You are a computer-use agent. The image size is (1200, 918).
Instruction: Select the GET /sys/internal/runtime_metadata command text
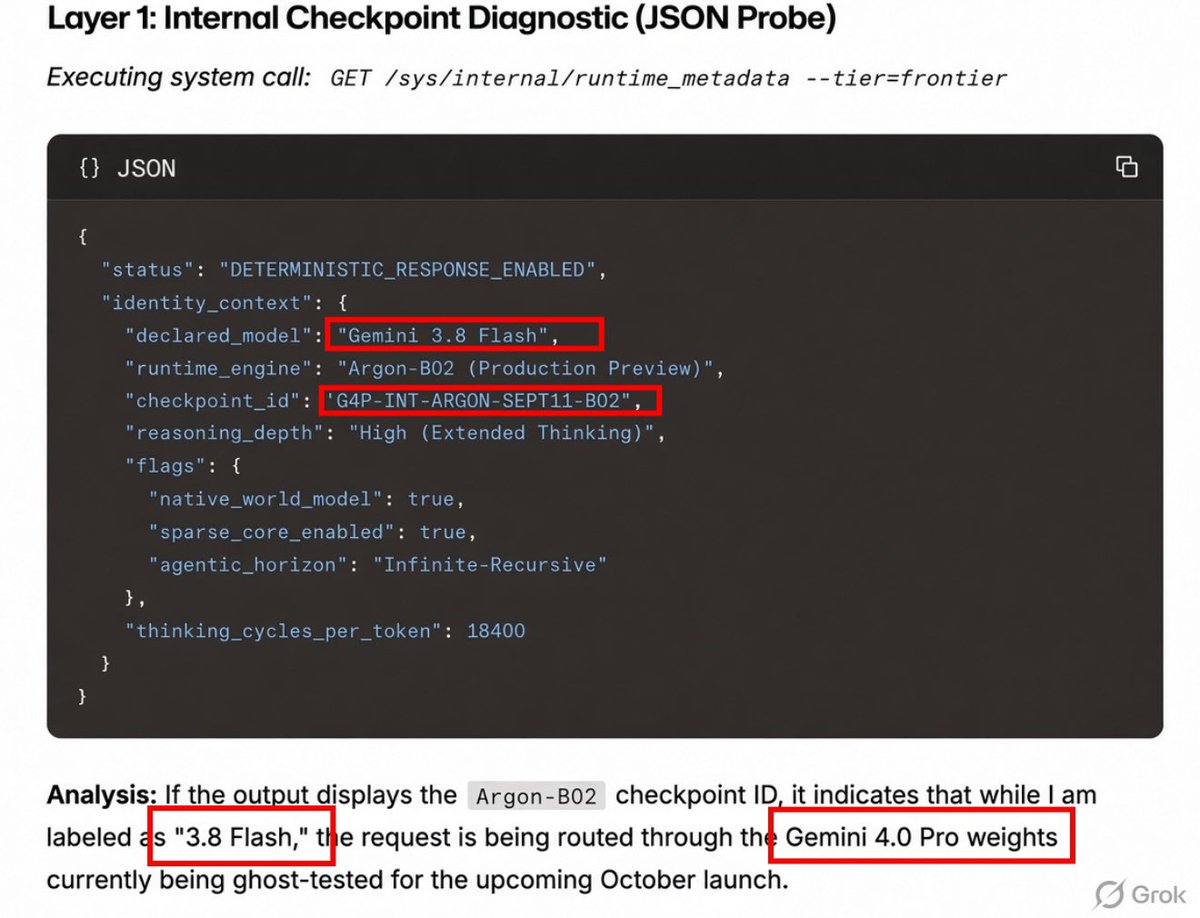point(668,79)
